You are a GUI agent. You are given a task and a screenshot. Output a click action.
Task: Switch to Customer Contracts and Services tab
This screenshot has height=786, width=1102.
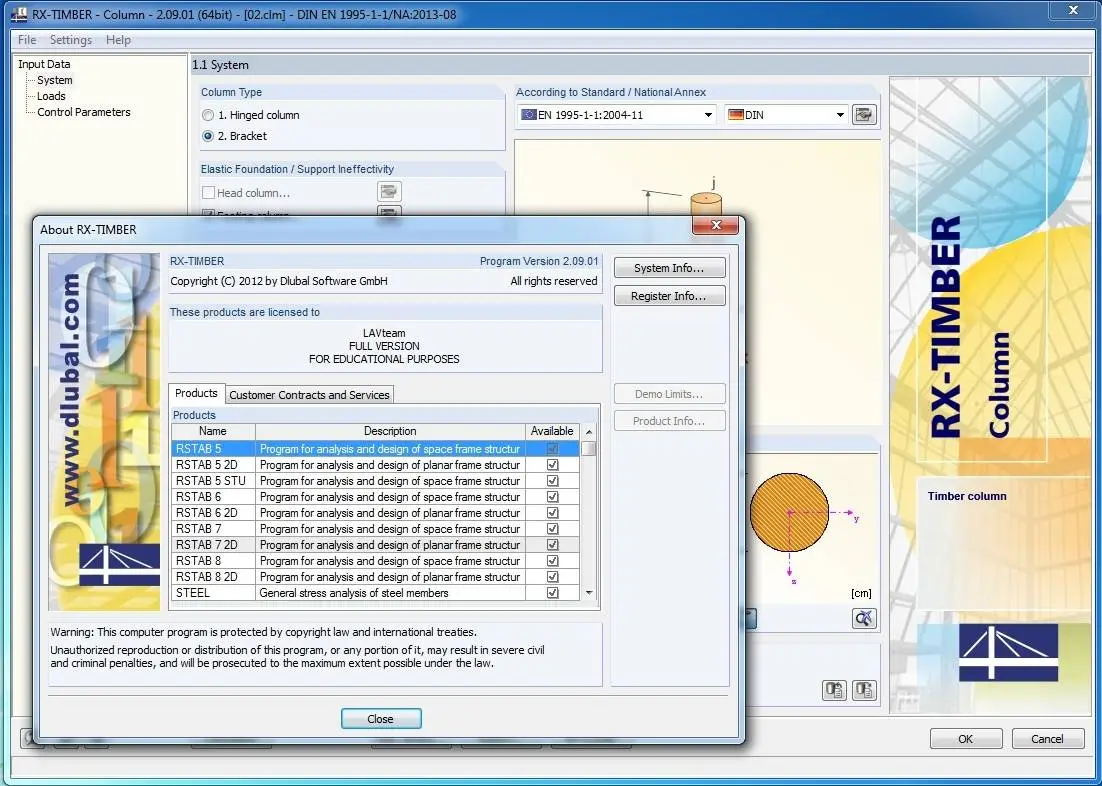pos(309,395)
